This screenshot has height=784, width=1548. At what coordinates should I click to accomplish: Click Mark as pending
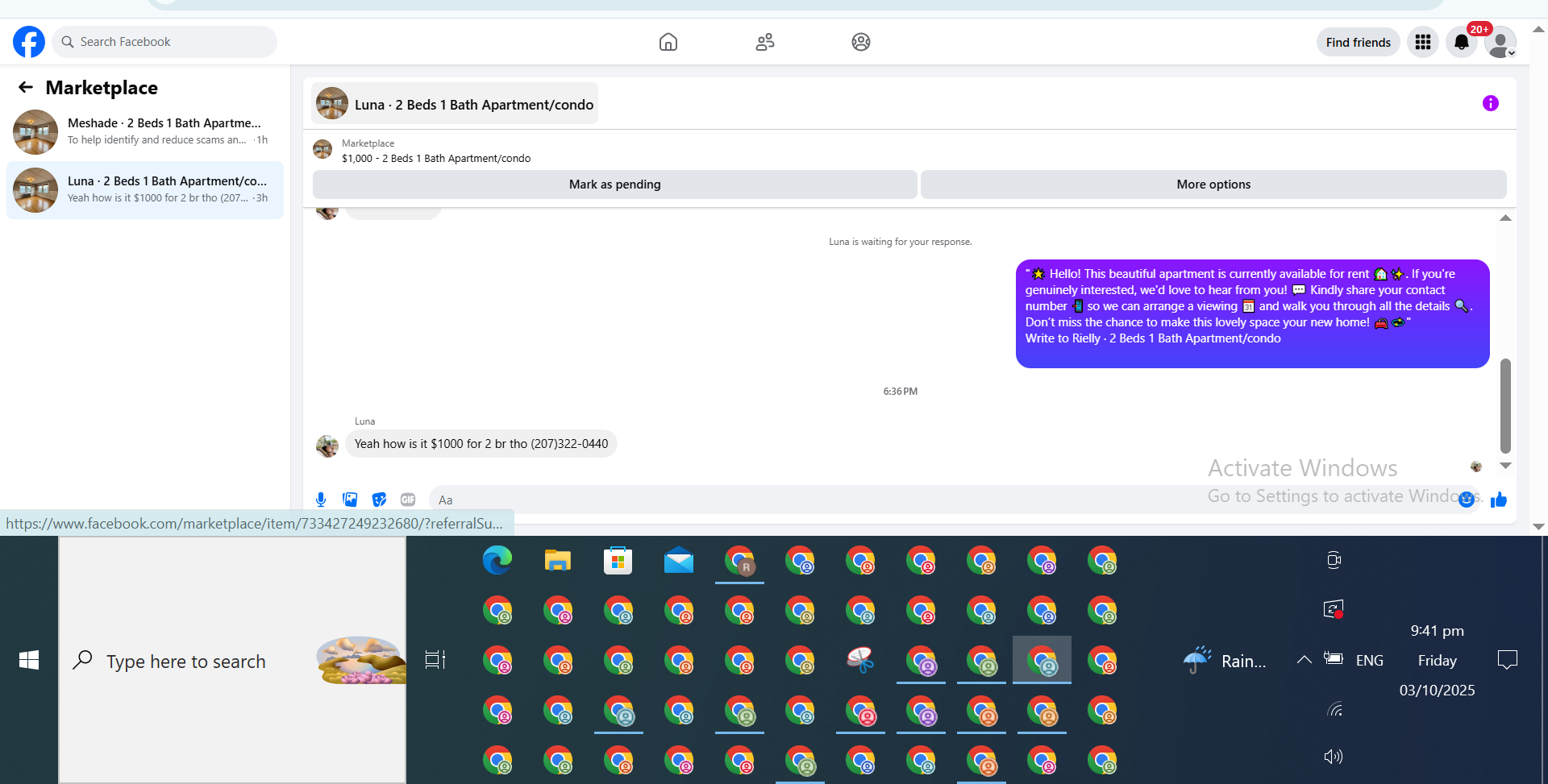[614, 185]
